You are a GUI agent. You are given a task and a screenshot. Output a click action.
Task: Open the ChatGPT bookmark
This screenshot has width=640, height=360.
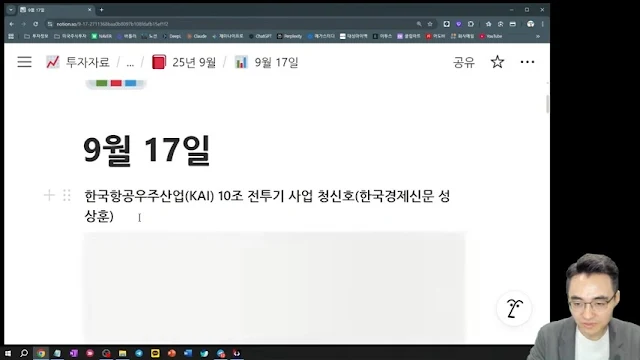pos(260,36)
